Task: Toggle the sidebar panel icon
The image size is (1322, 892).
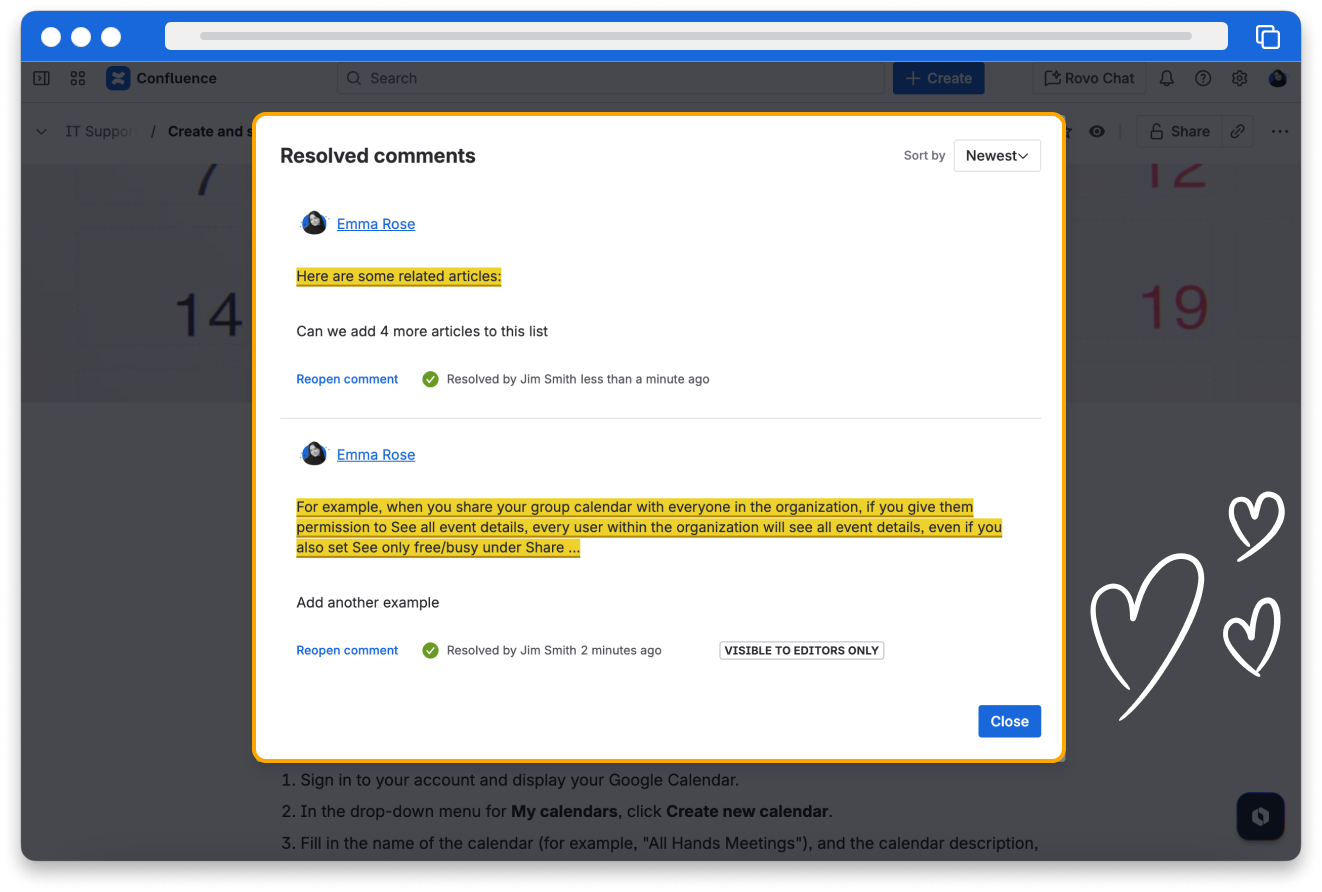Action: tap(41, 78)
